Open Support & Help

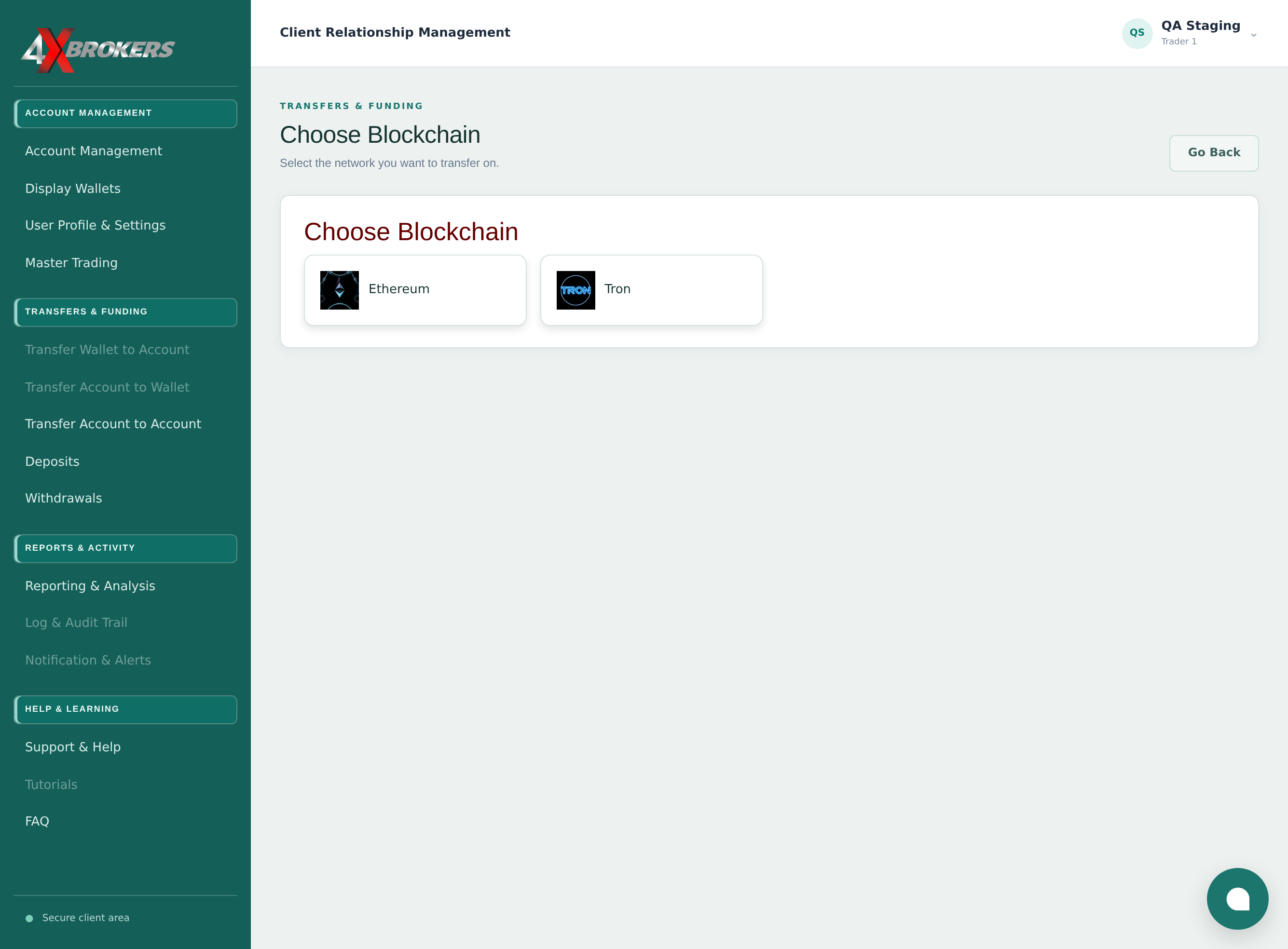[73, 747]
